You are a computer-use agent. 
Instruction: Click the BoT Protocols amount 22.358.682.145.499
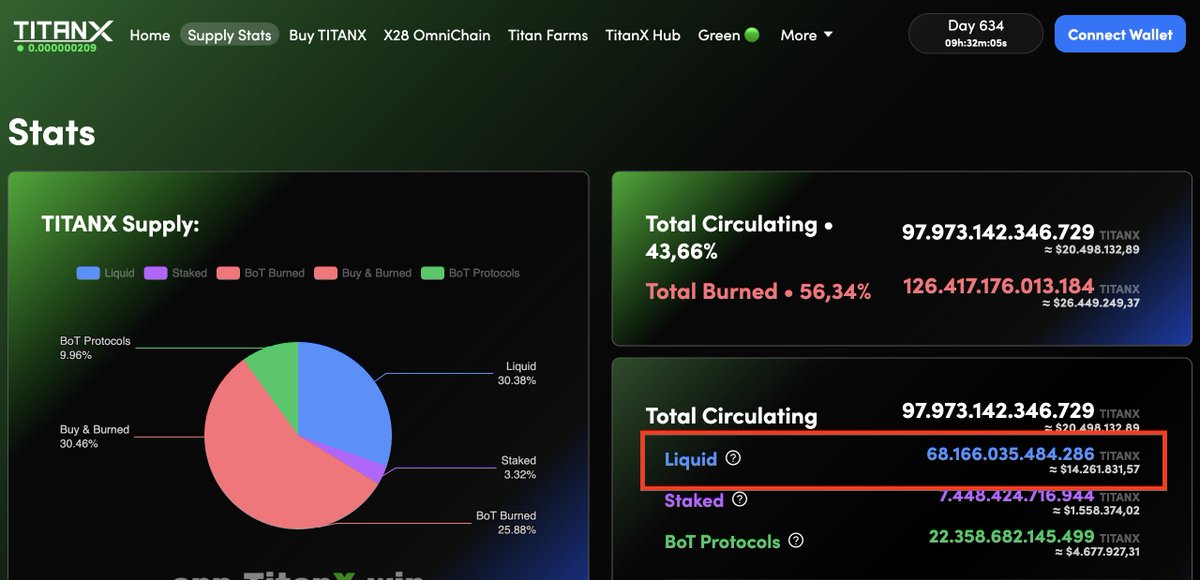1012,537
